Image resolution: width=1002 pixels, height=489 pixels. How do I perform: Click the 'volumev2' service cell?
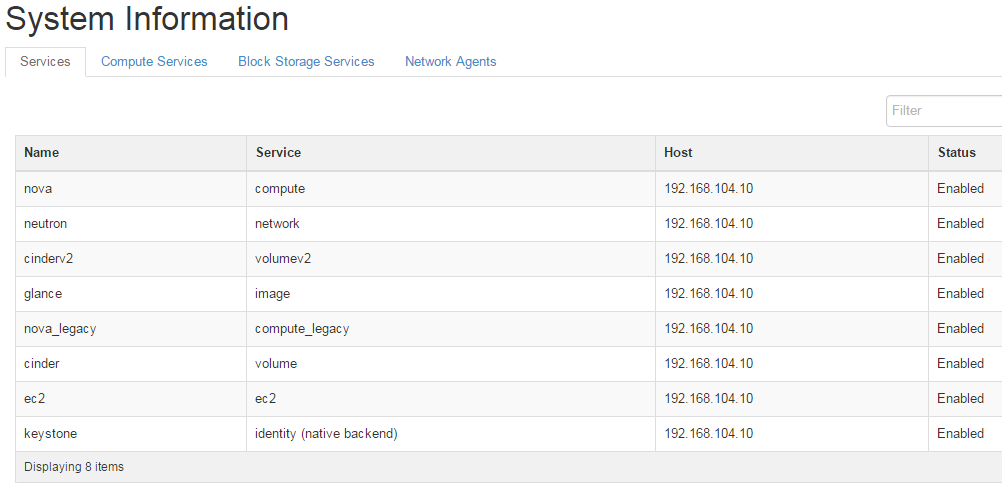pos(451,259)
